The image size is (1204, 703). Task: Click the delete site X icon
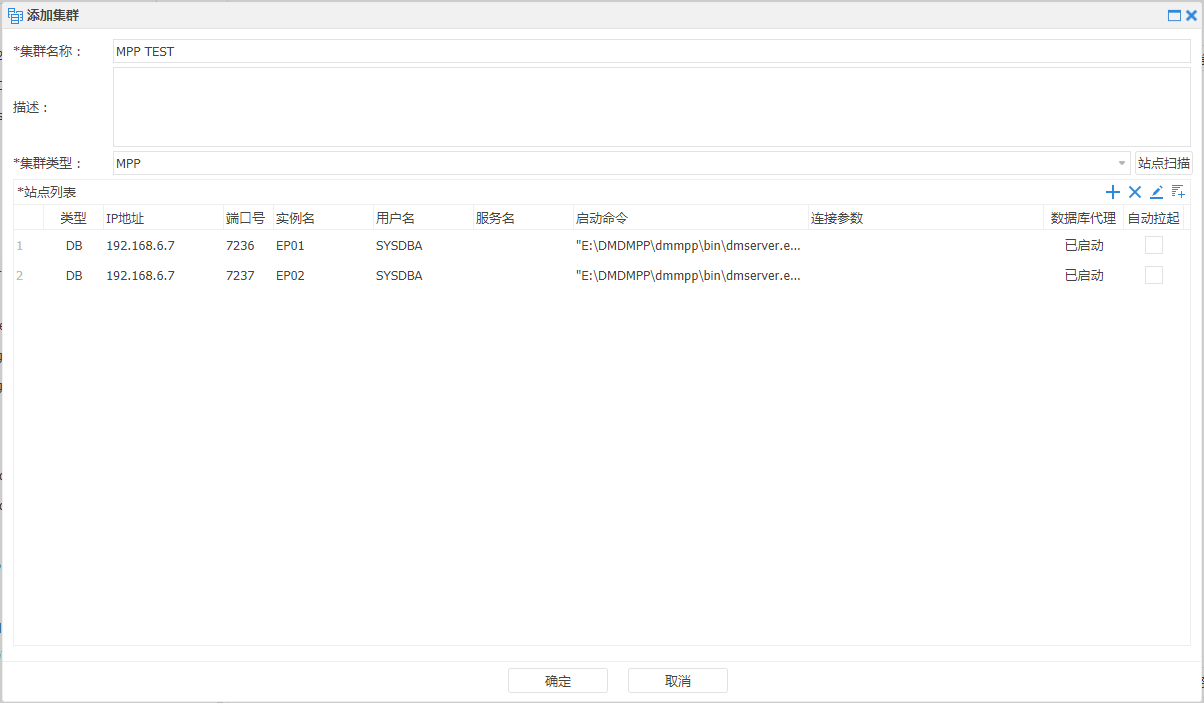[x=1135, y=192]
